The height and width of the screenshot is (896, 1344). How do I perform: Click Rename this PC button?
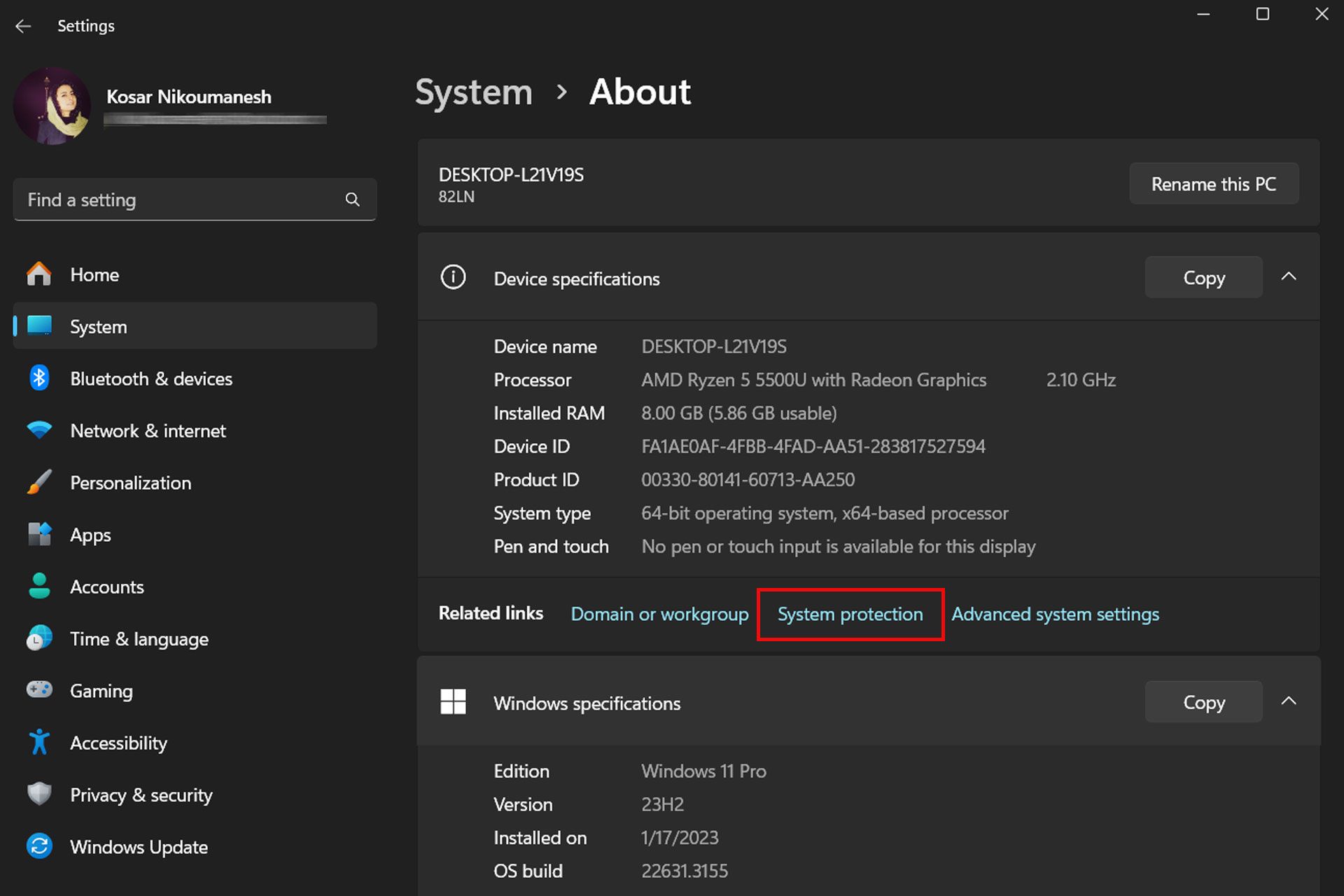coord(1214,183)
